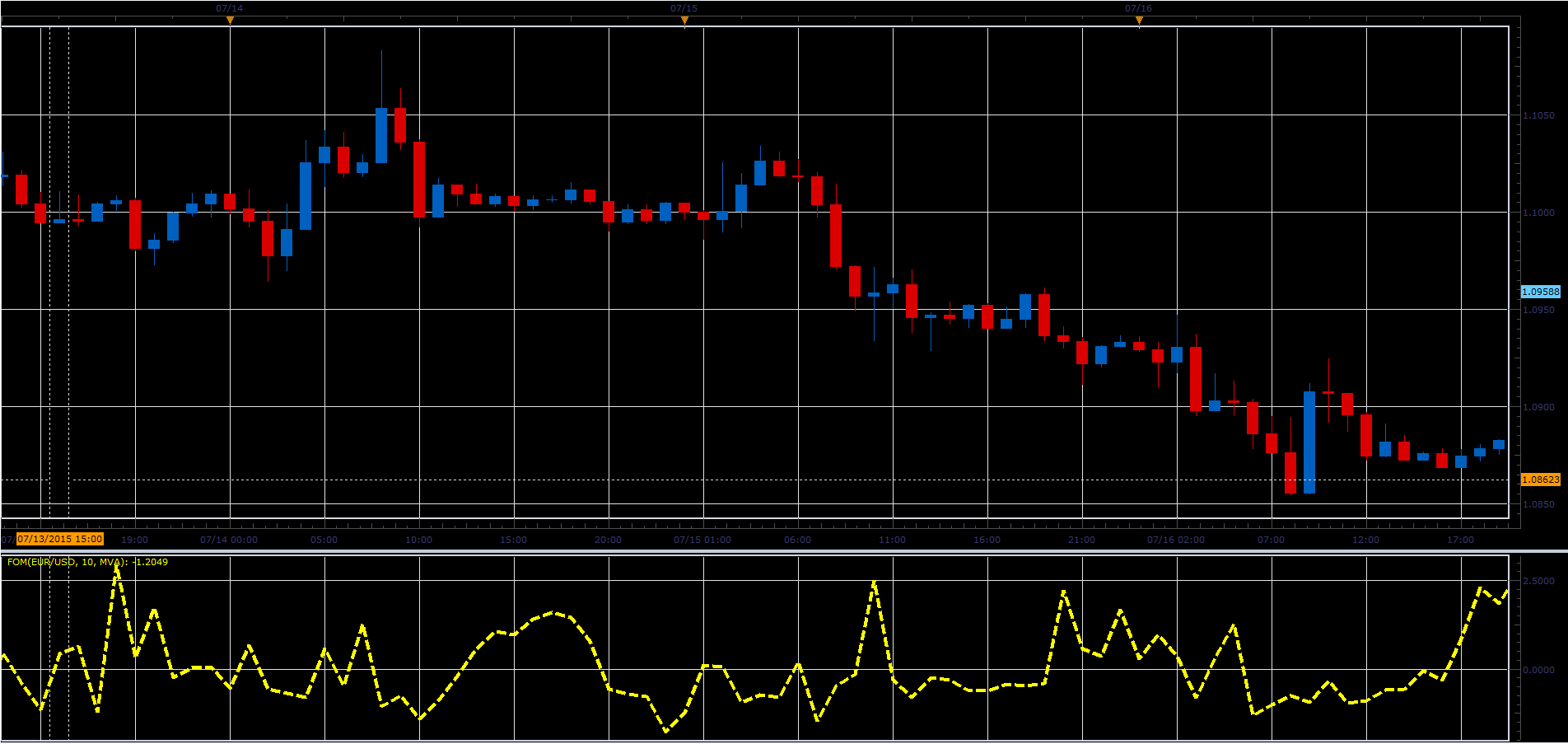The width and height of the screenshot is (1568, 744).
Task: Click the 16:00 time axis label
Action: [x=987, y=540]
